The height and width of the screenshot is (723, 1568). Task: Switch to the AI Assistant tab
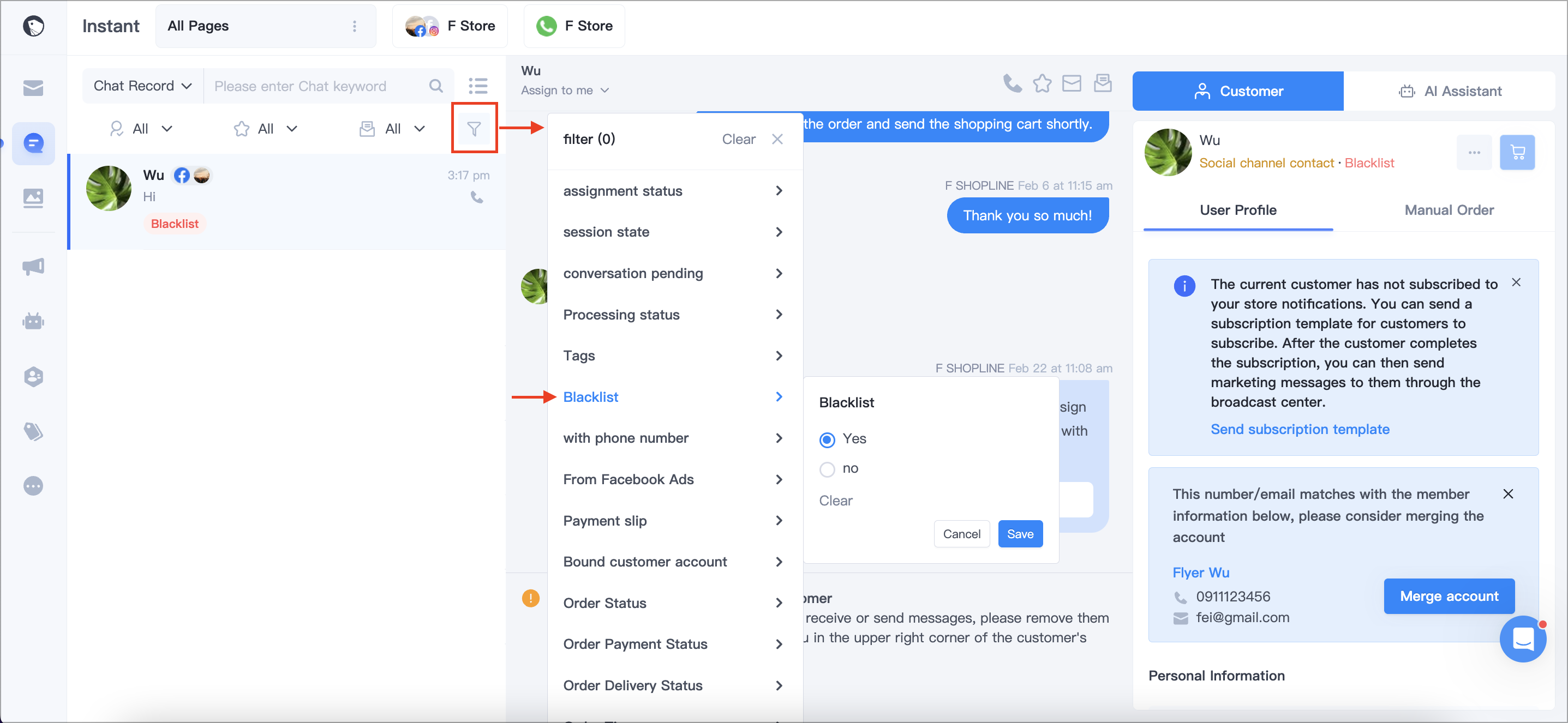tap(1449, 91)
